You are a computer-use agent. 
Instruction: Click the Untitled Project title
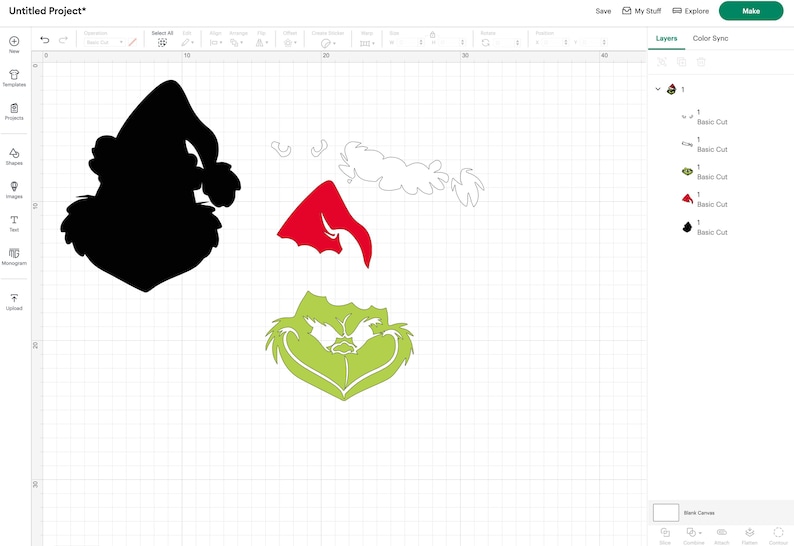48,11
